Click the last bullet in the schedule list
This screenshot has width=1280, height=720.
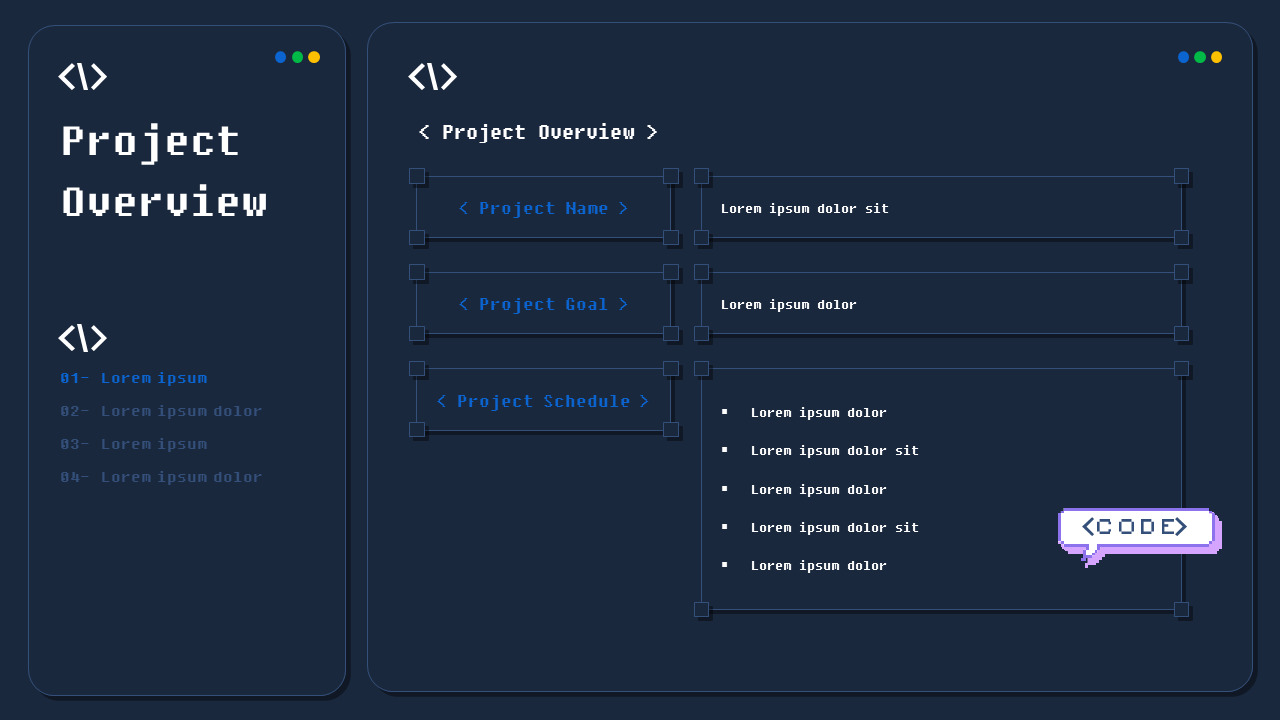(724, 565)
